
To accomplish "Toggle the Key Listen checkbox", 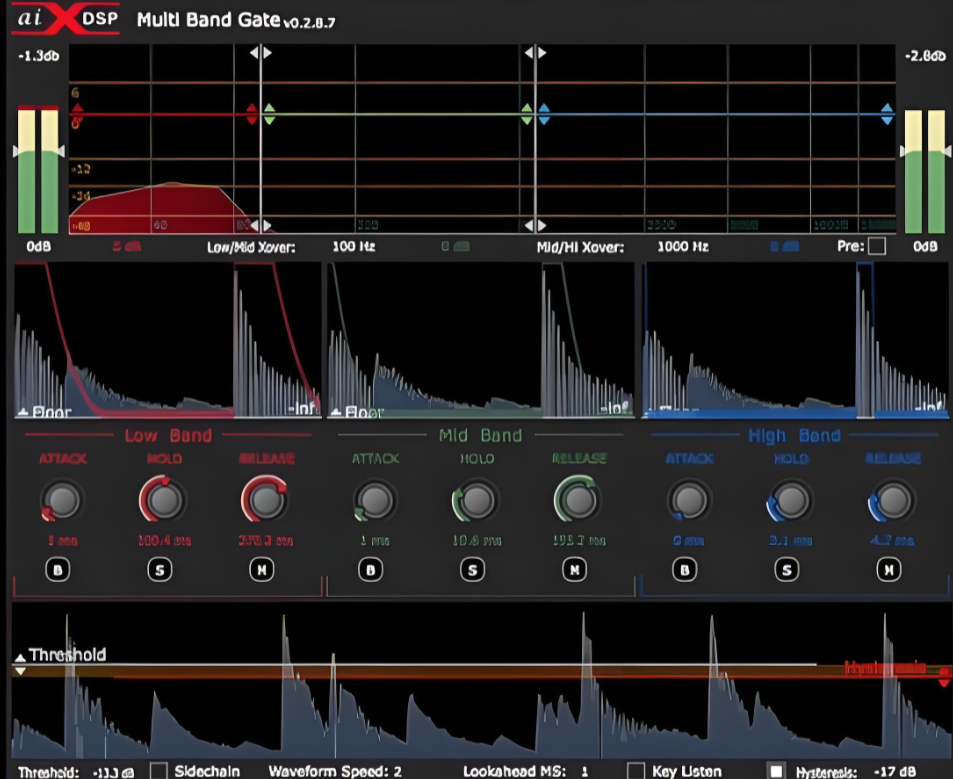I will 636,771.
